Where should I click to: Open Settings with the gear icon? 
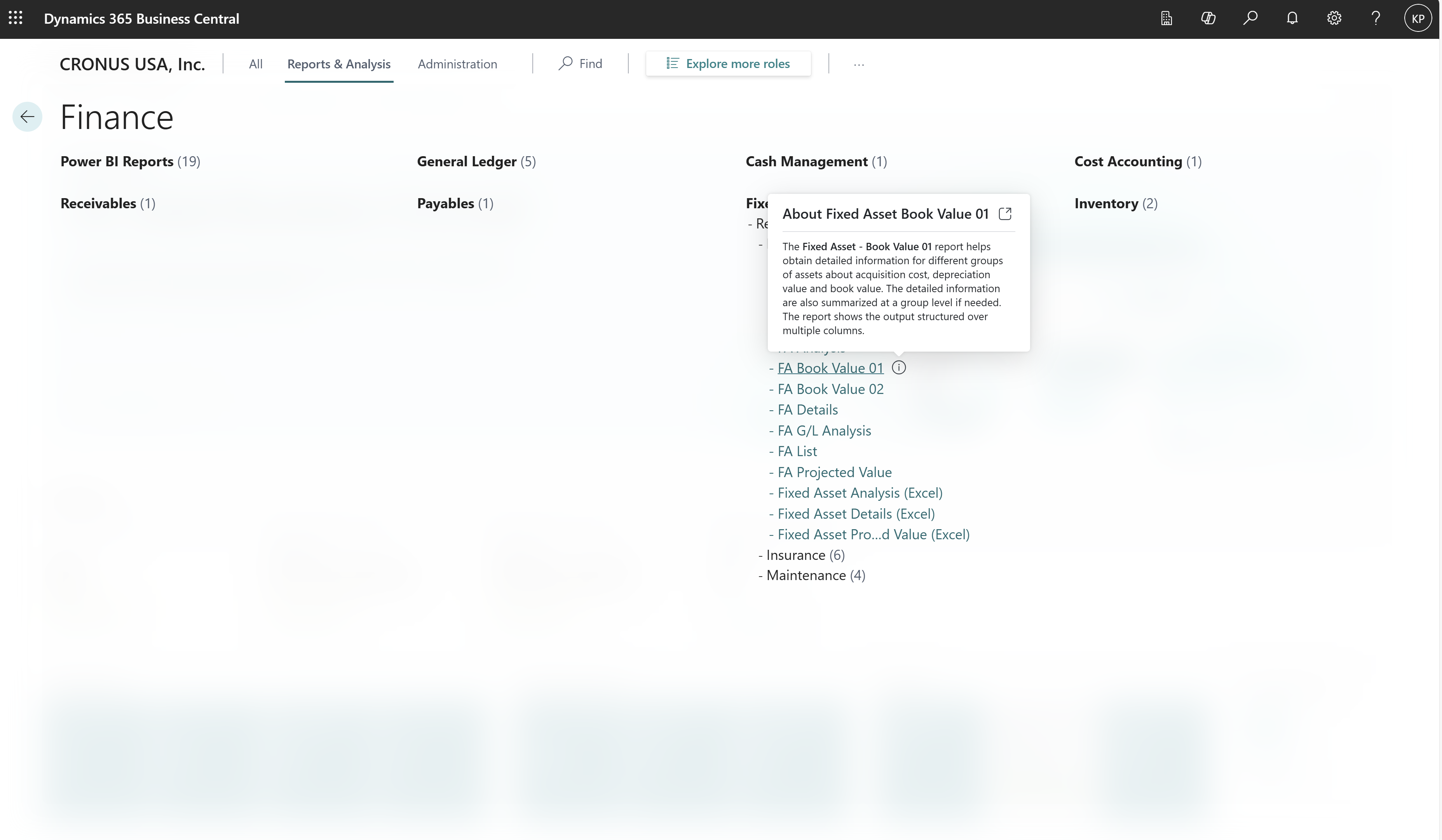coord(1334,18)
